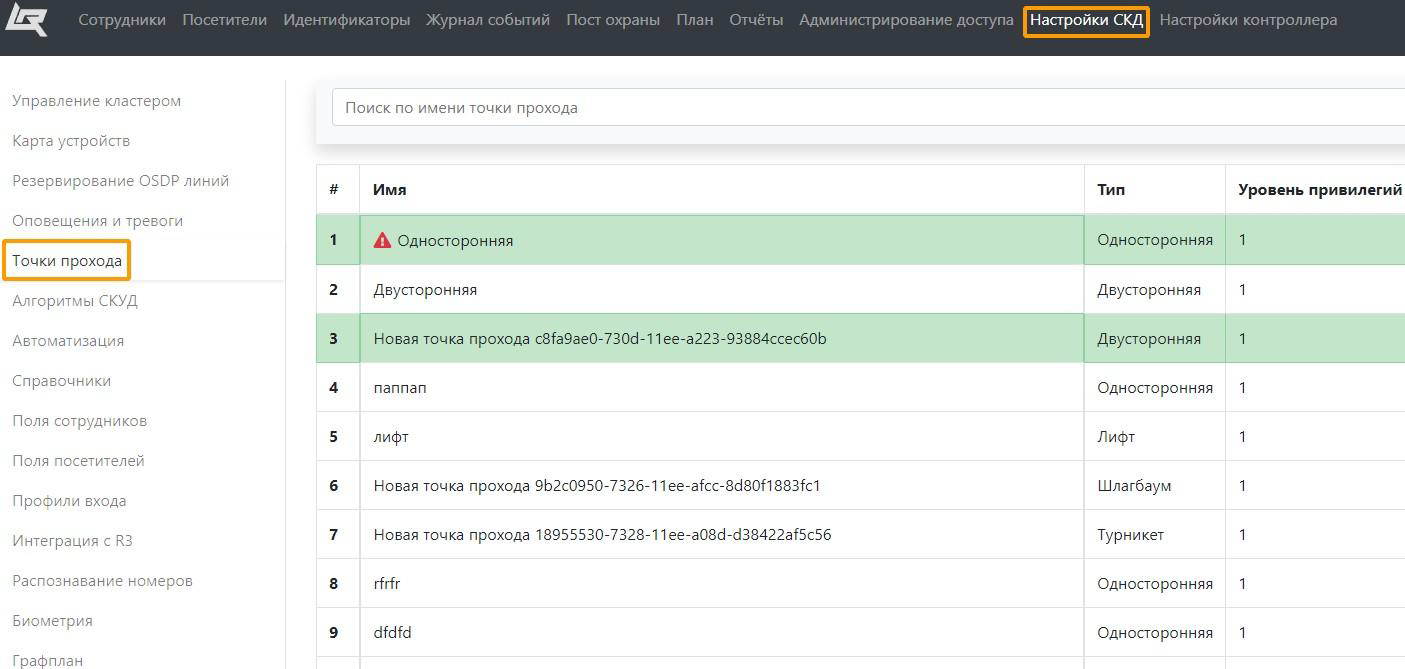Select the Двусторонняя row number 2
Image resolution: width=1405 pixels, height=669 pixels.
[x=425, y=290]
